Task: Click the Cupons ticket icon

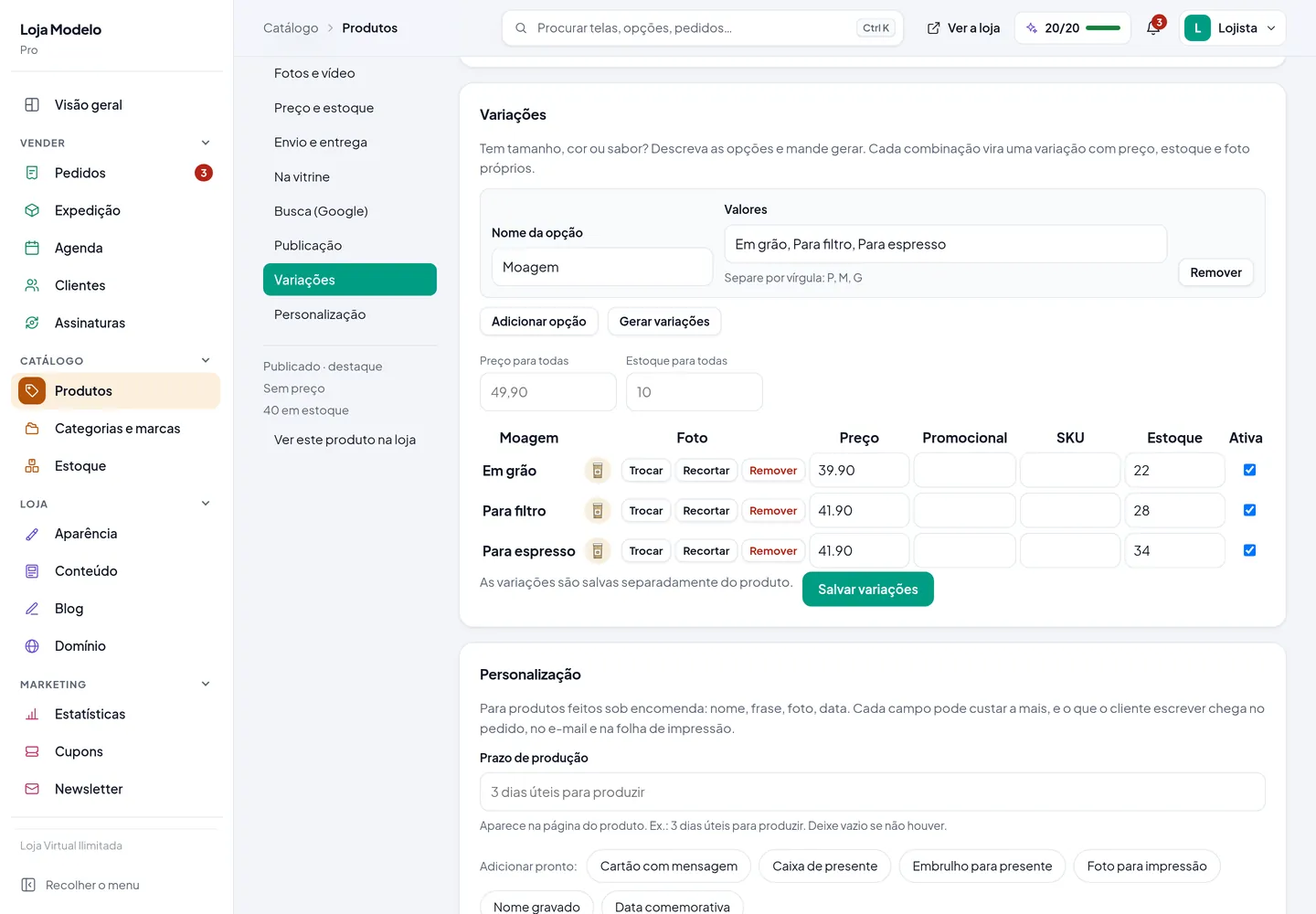Action: (x=32, y=751)
